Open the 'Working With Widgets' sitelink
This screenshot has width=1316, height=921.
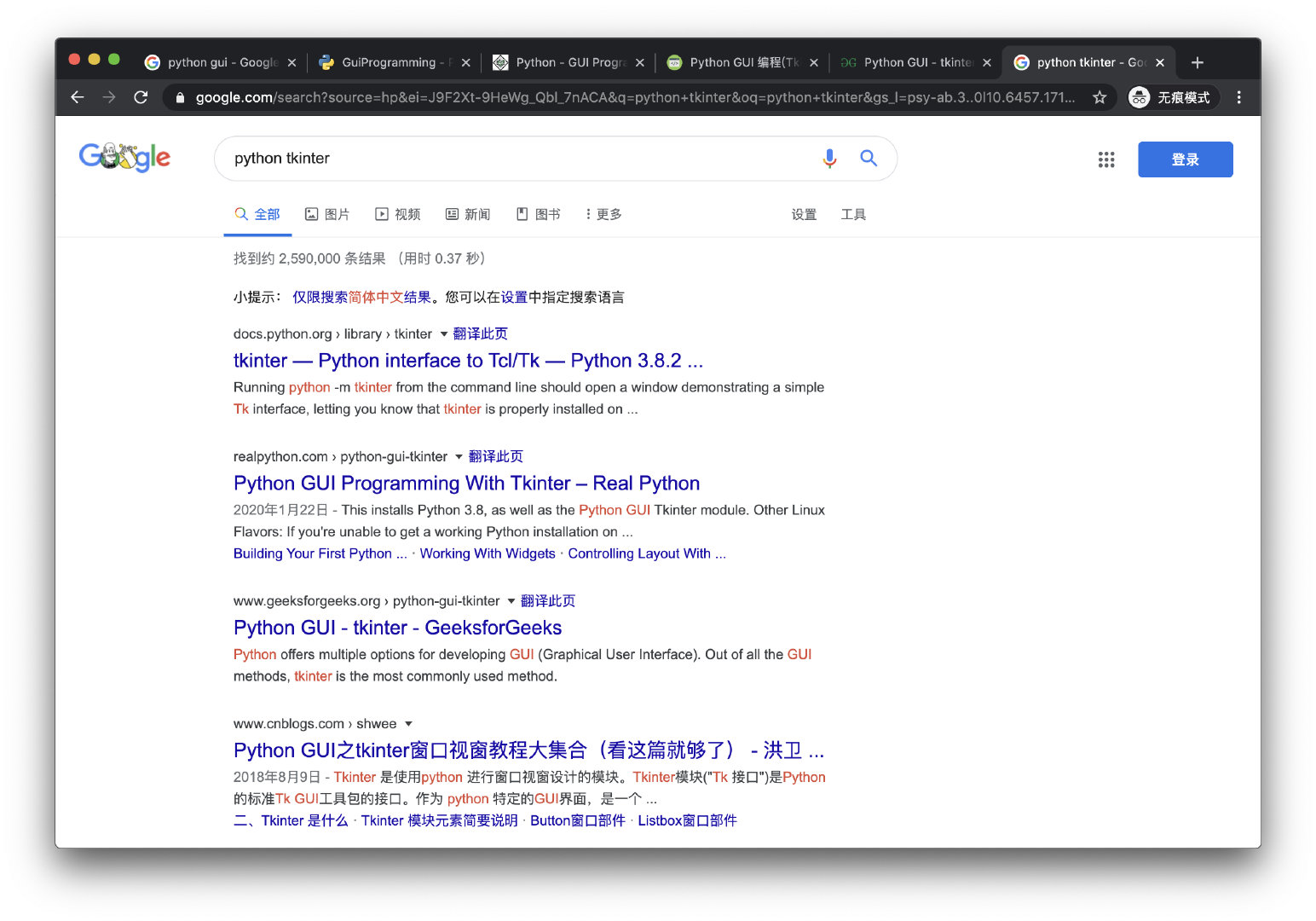pos(488,553)
